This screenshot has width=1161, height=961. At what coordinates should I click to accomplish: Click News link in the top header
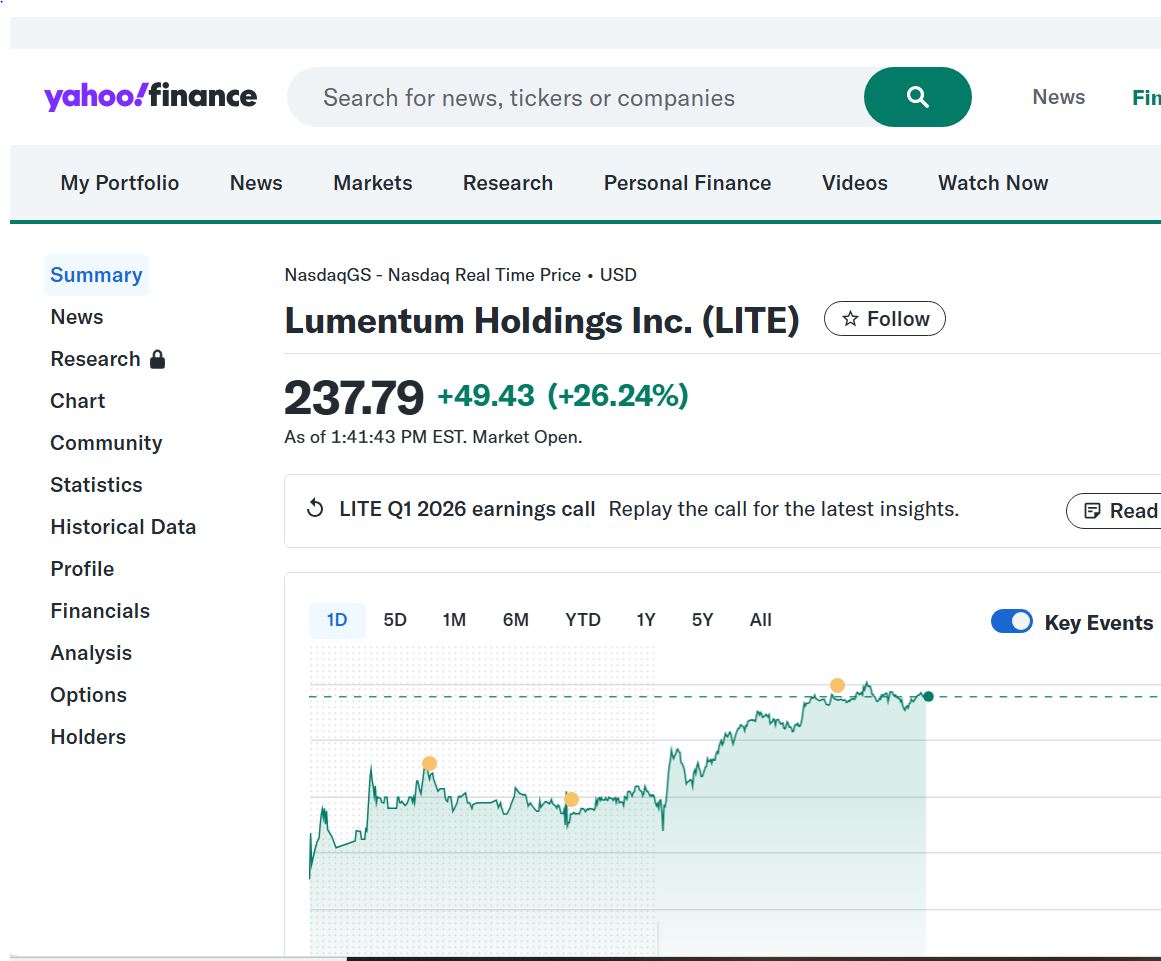tap(1059, 97)
